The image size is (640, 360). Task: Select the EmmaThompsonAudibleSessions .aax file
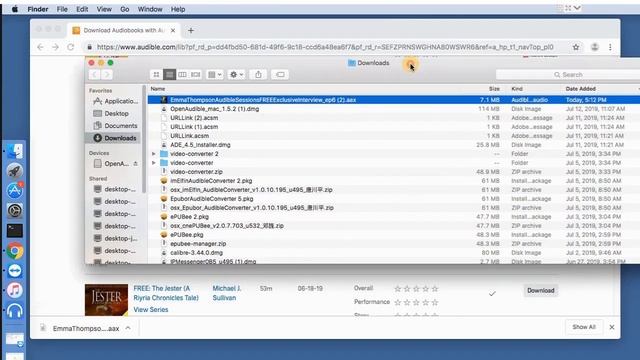click(x=394, y=100)
